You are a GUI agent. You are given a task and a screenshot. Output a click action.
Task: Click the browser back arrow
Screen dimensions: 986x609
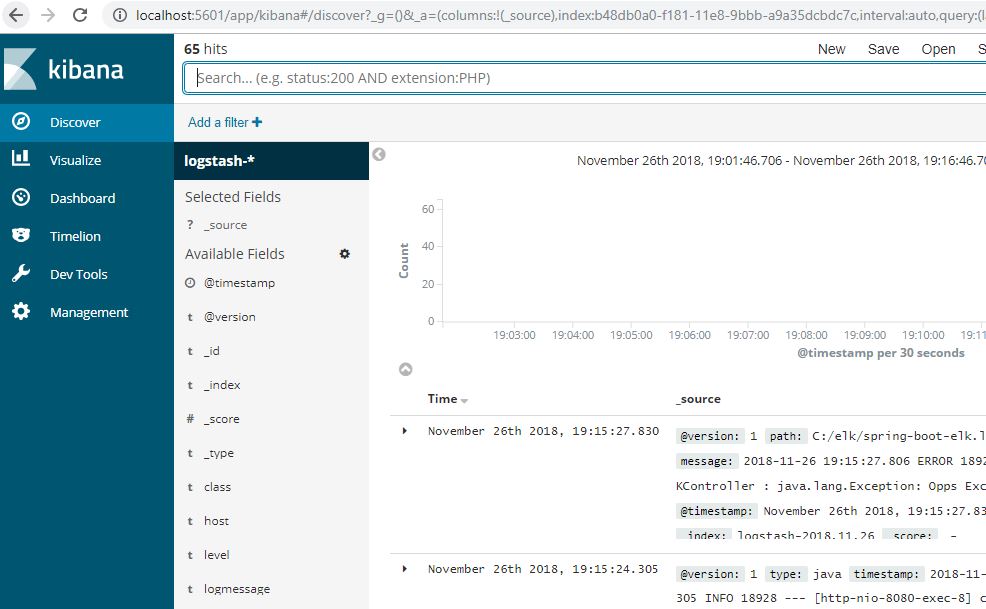click(x=16, y=14)
